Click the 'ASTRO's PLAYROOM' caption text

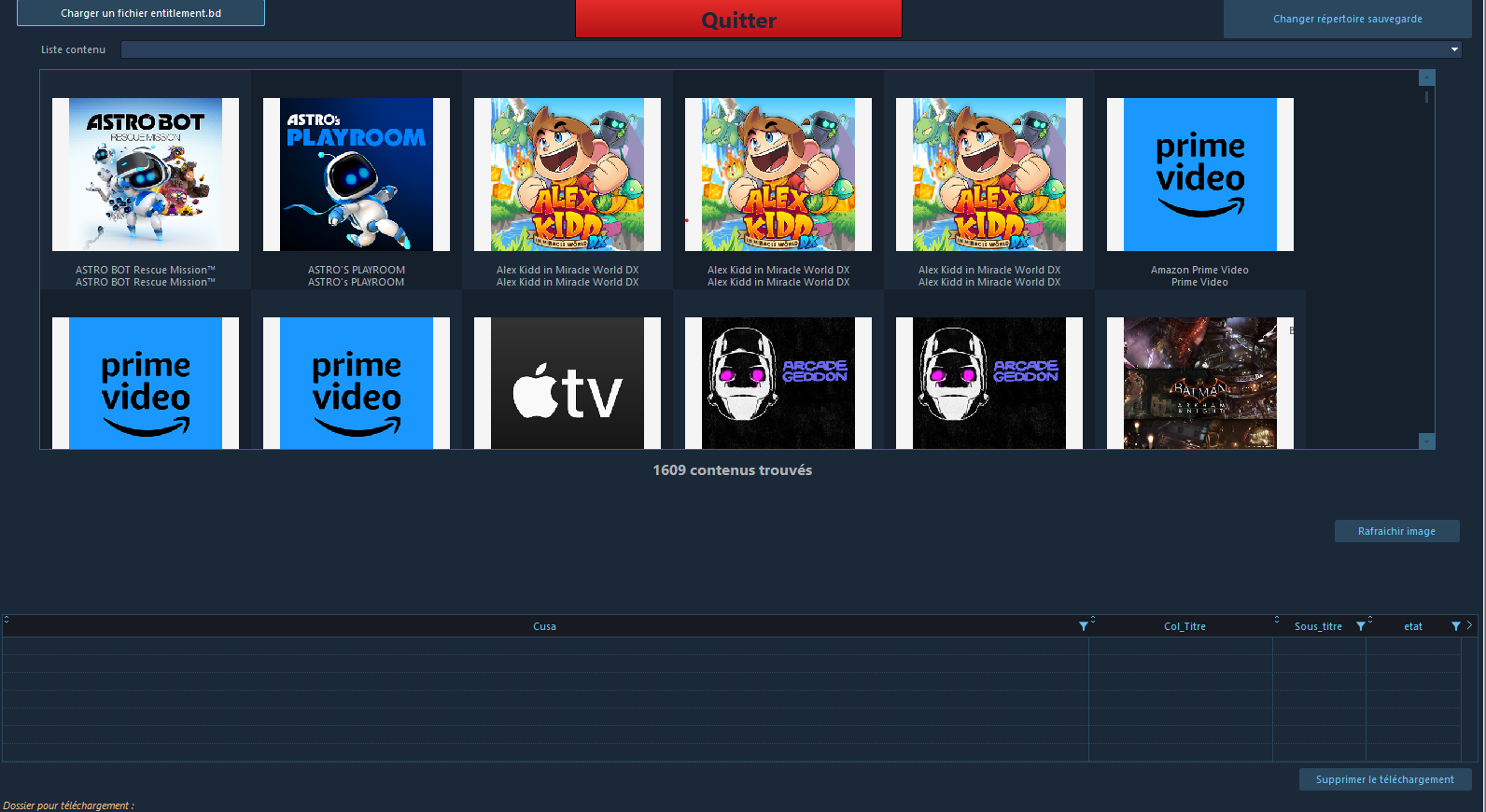(x=357, y=282)
